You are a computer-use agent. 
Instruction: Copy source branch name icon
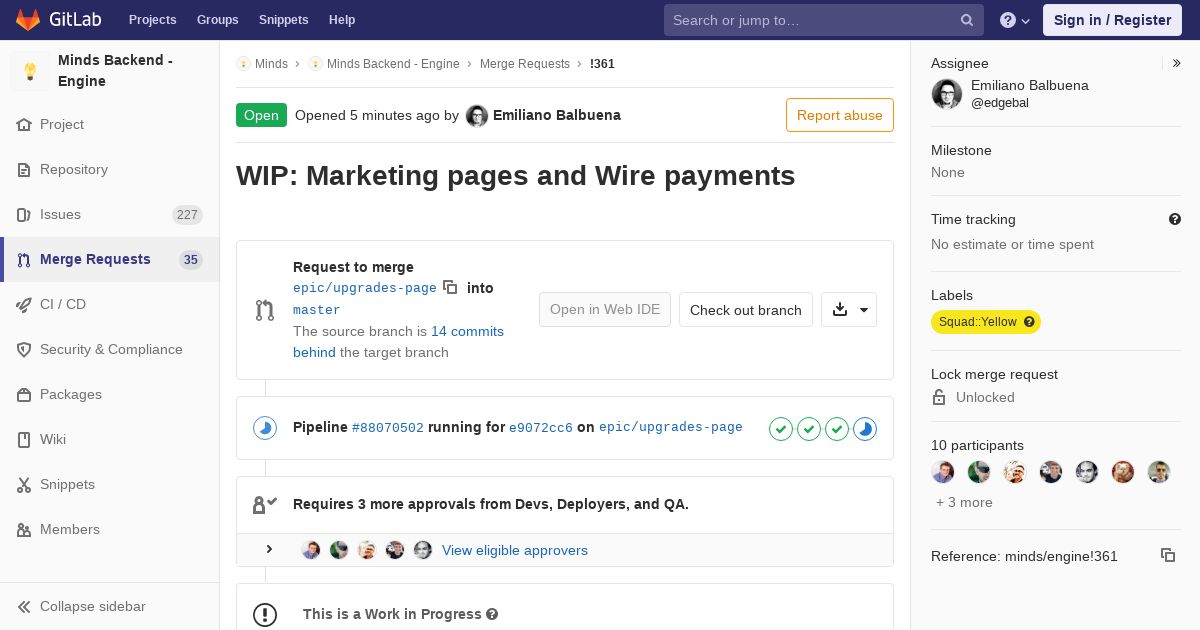tap(450, 287)
